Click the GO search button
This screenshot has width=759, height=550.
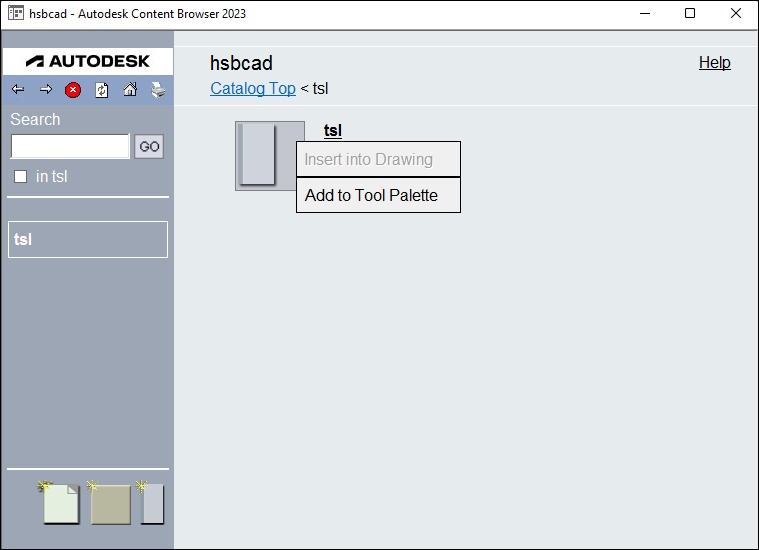click(x=149, y=146)
